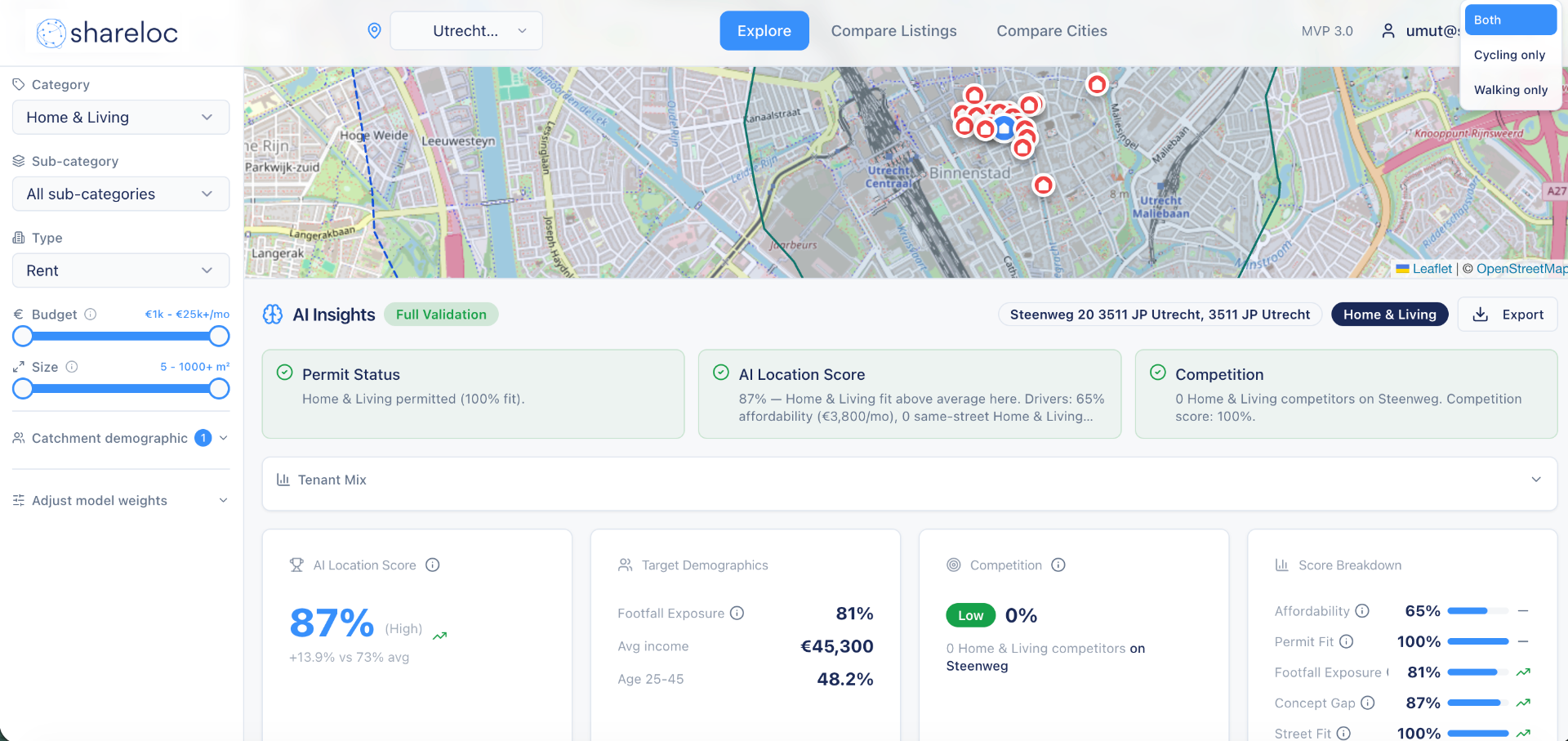
Task: Click info icon beside Footfall Exposure in Target Demographics
Action: [737, 613]
